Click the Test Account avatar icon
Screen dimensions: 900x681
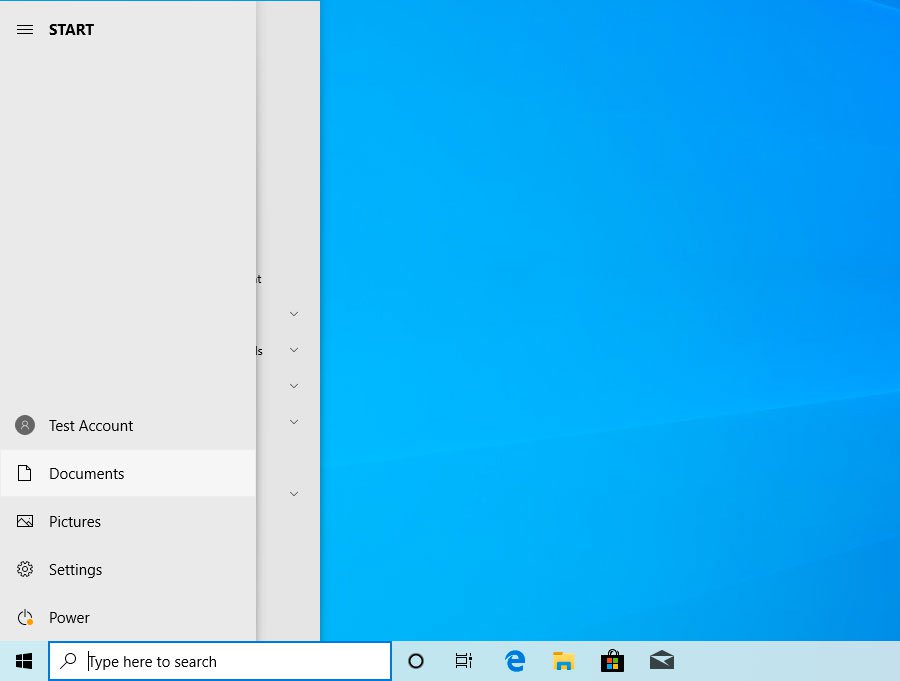[24, 425]
